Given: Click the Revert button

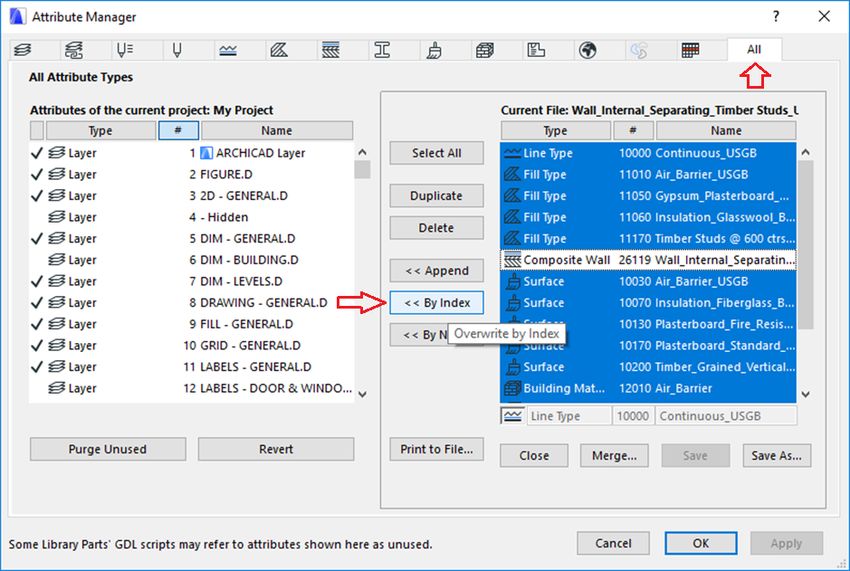Looking at the screenshot, I should point(276,449).
